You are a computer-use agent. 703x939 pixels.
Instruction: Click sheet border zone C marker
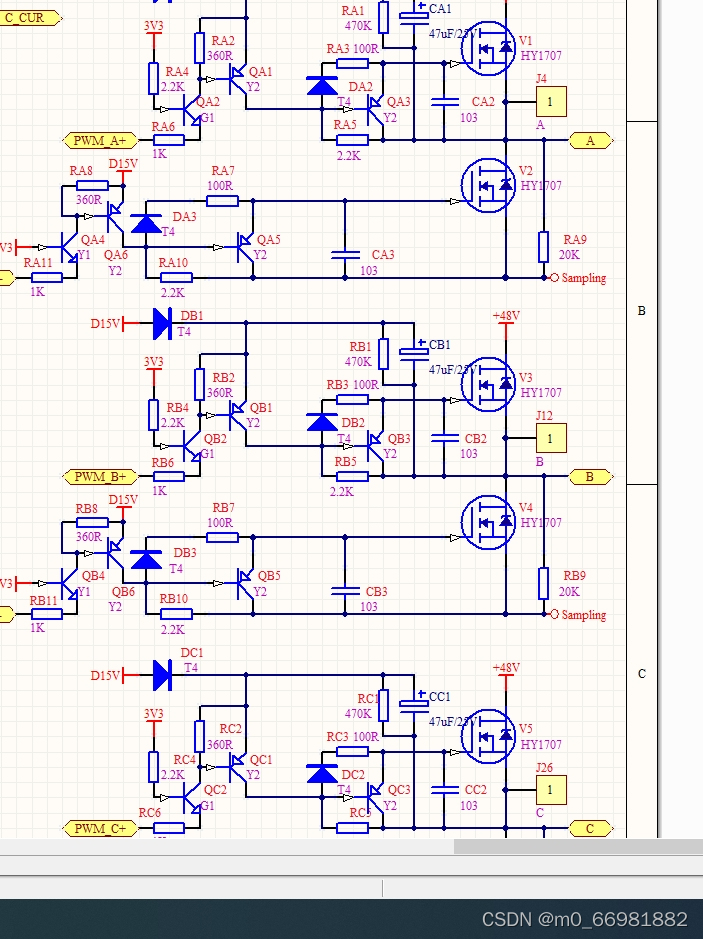click(642, 674)
